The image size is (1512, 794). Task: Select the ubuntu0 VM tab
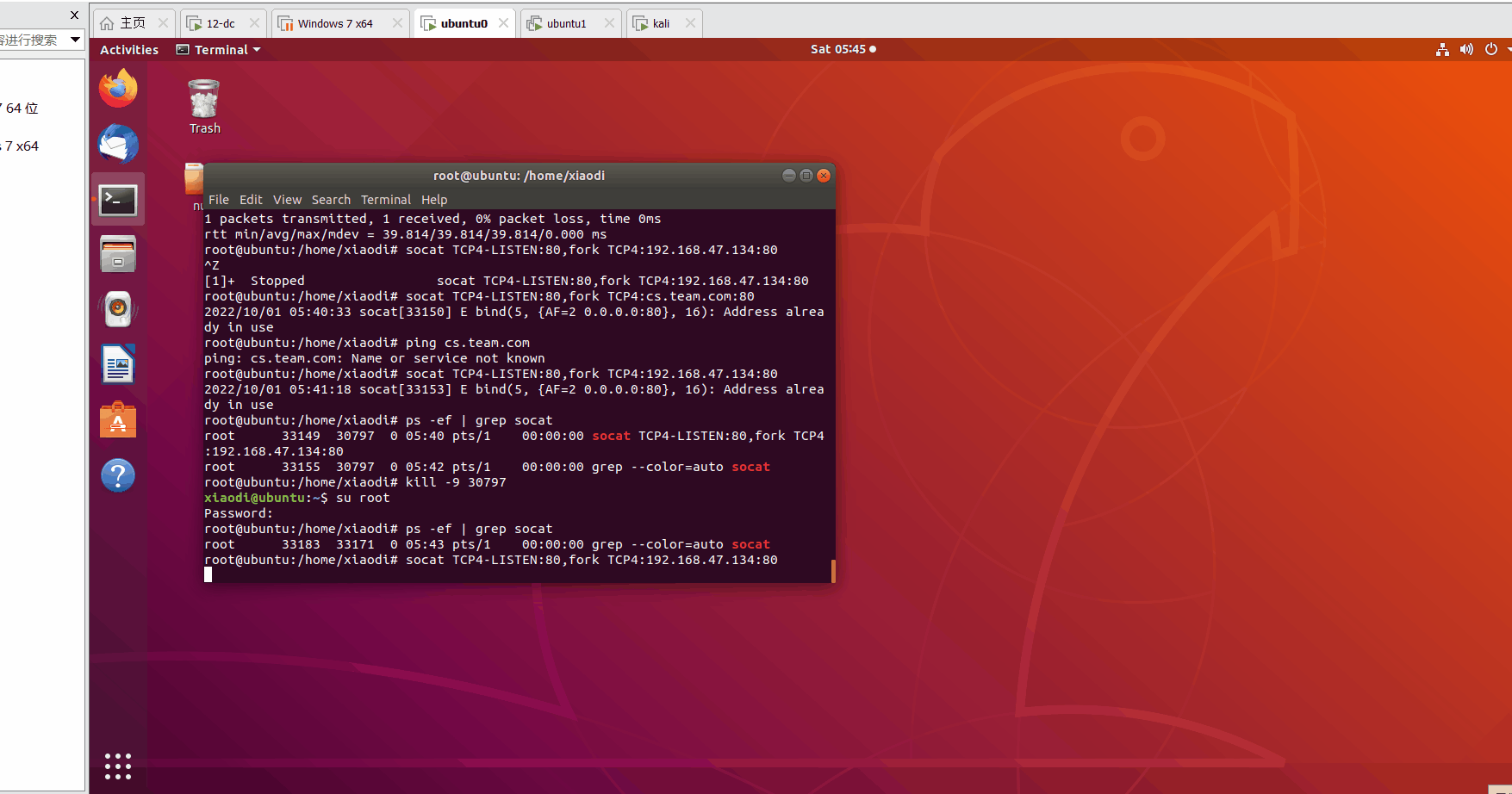(x=464, y=23)
